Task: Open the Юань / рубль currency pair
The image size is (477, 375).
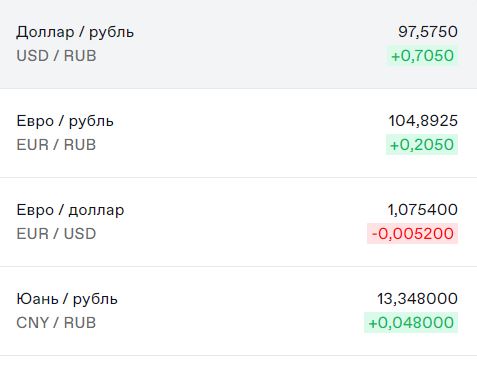Action: (x=238, y=311)
